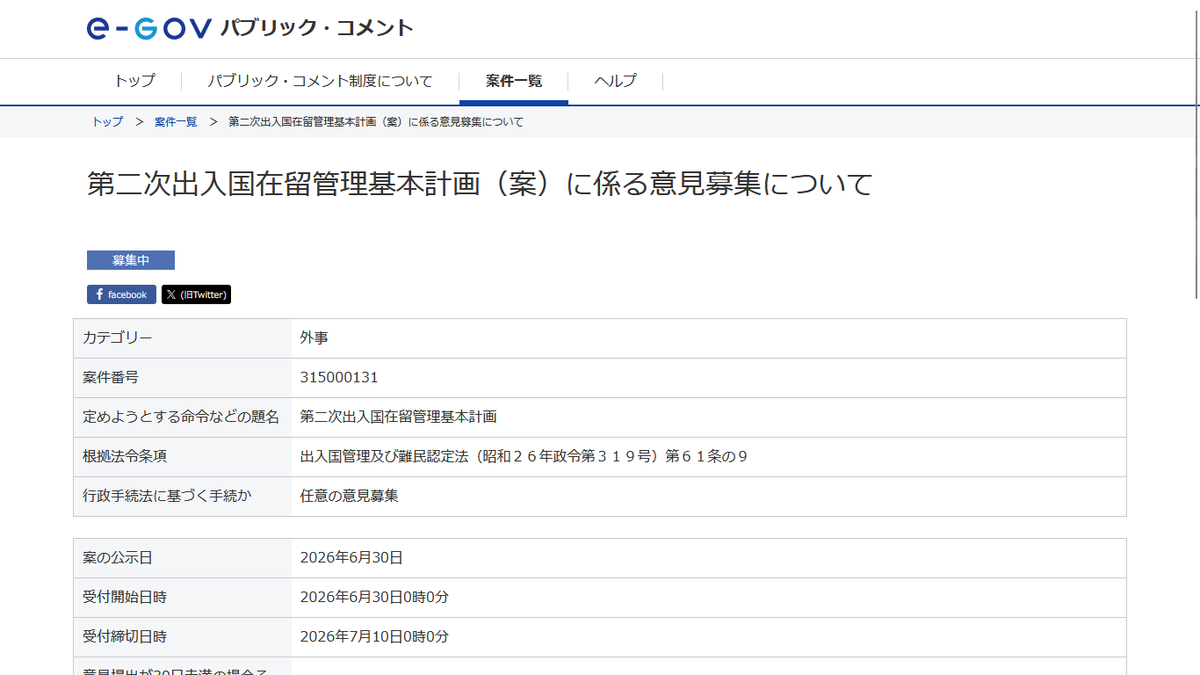Open the ヘルプ navigation tab

pos(615,81)
